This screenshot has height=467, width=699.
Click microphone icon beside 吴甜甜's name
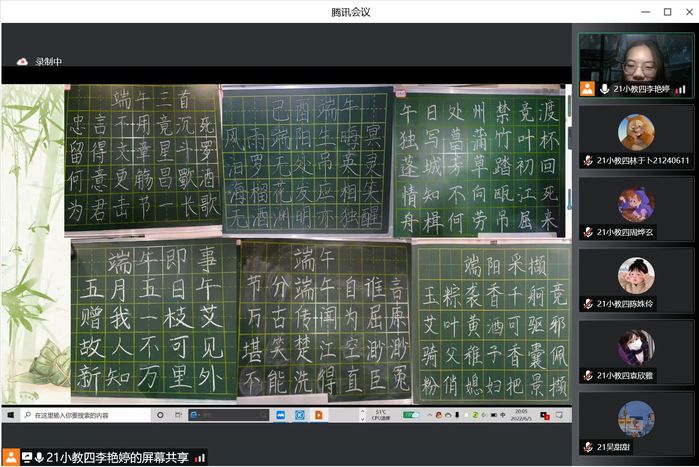(x=588, y=447)
